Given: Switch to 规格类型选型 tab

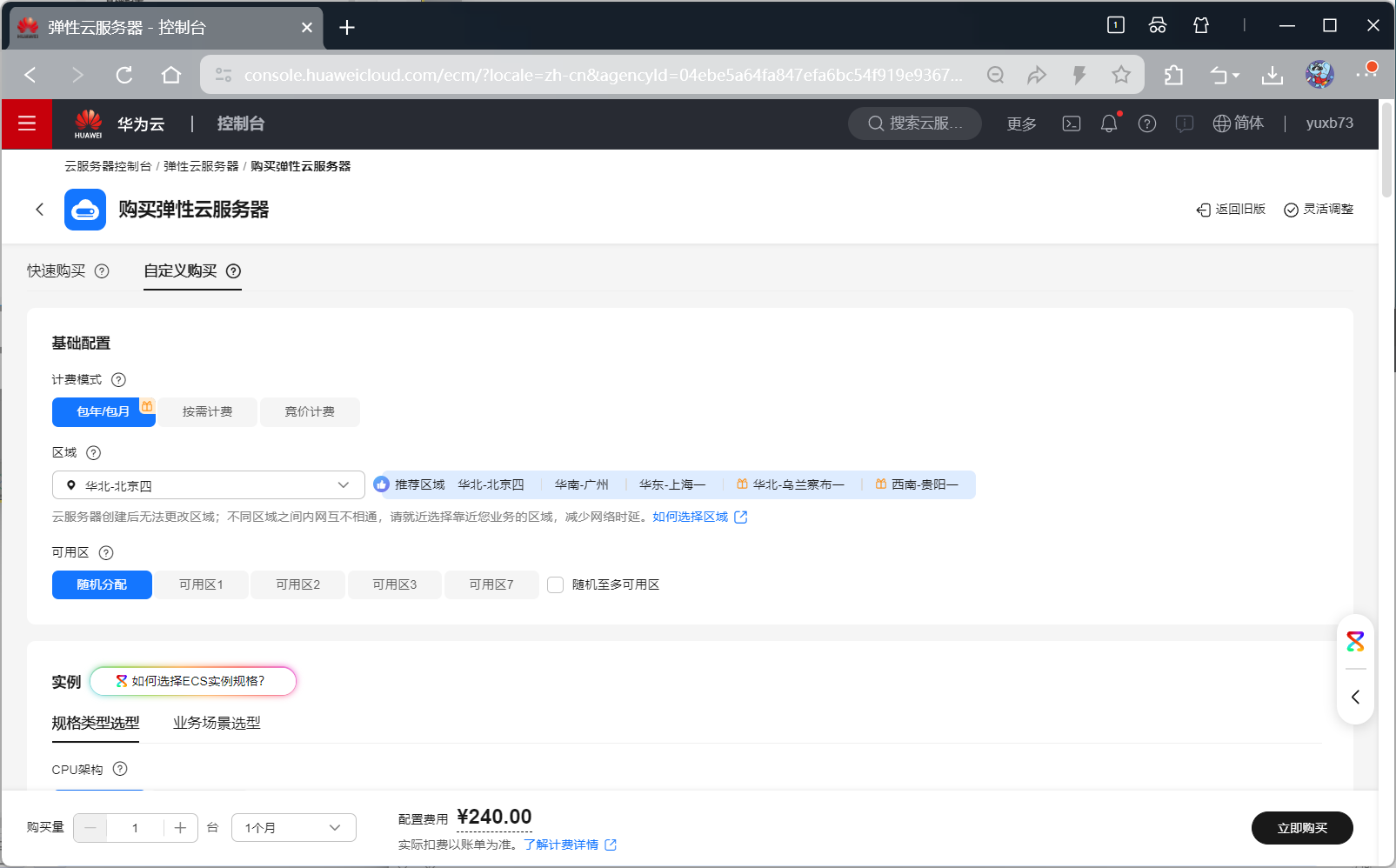Looking at the screenshot, I should (x=96, y=724).
